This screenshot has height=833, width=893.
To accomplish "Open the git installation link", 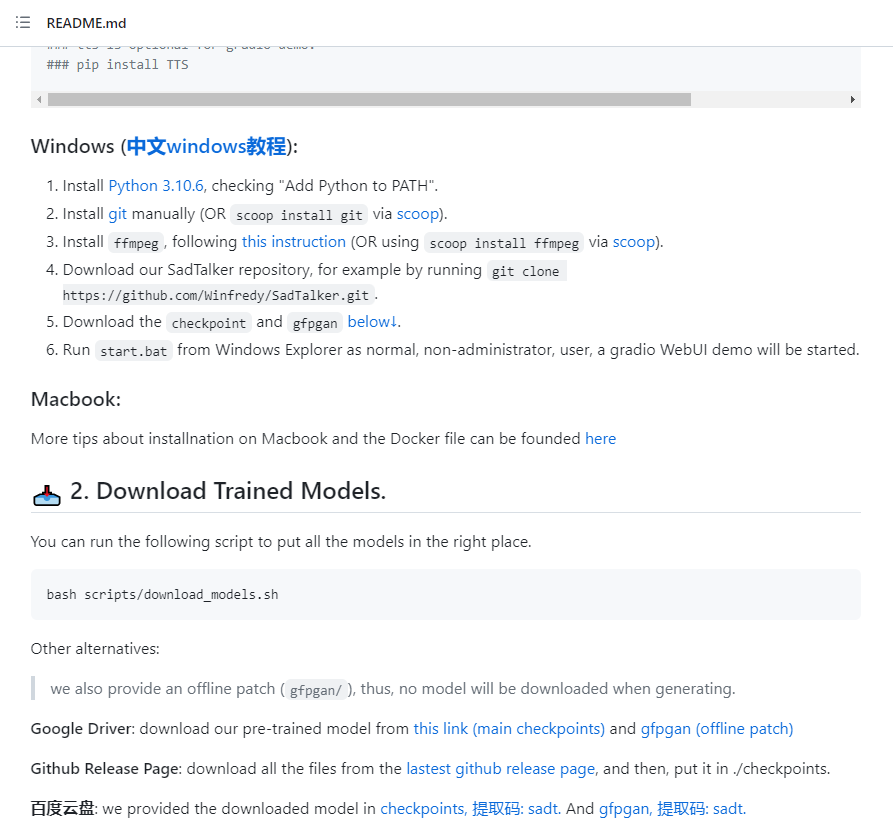I will pos(117,213).
